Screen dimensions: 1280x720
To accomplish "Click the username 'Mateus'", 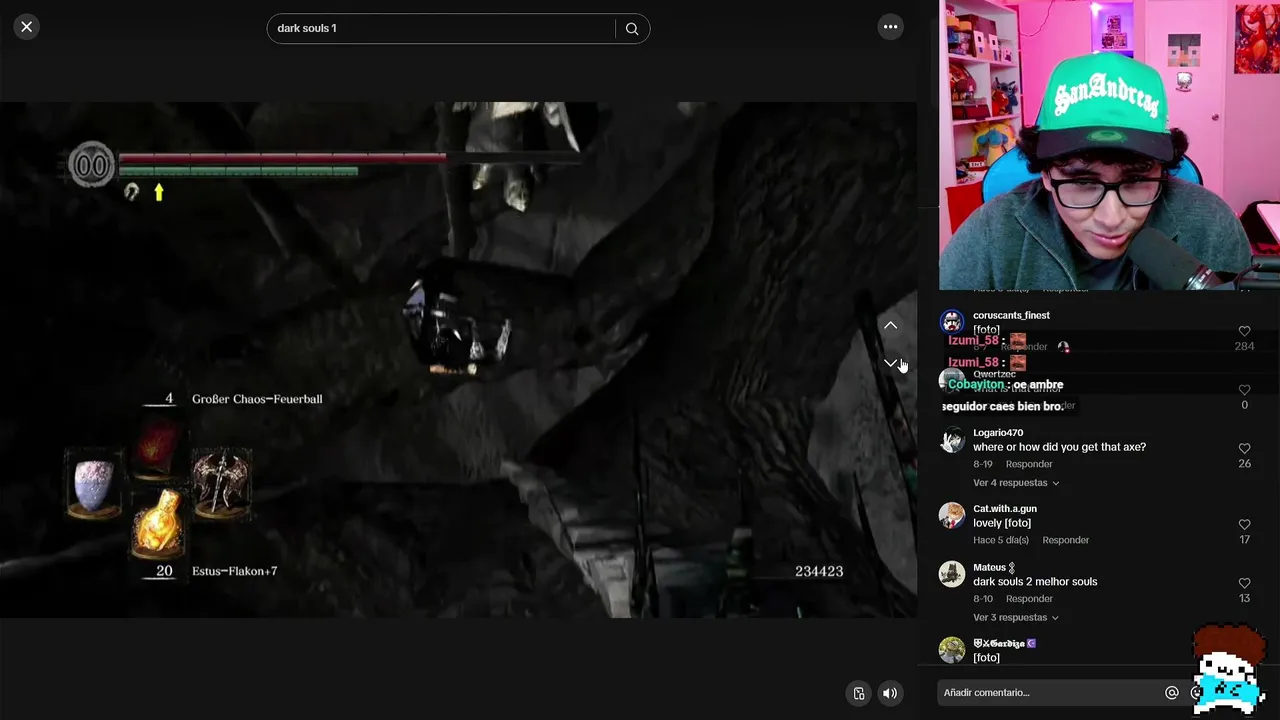I will click(990, 568).
